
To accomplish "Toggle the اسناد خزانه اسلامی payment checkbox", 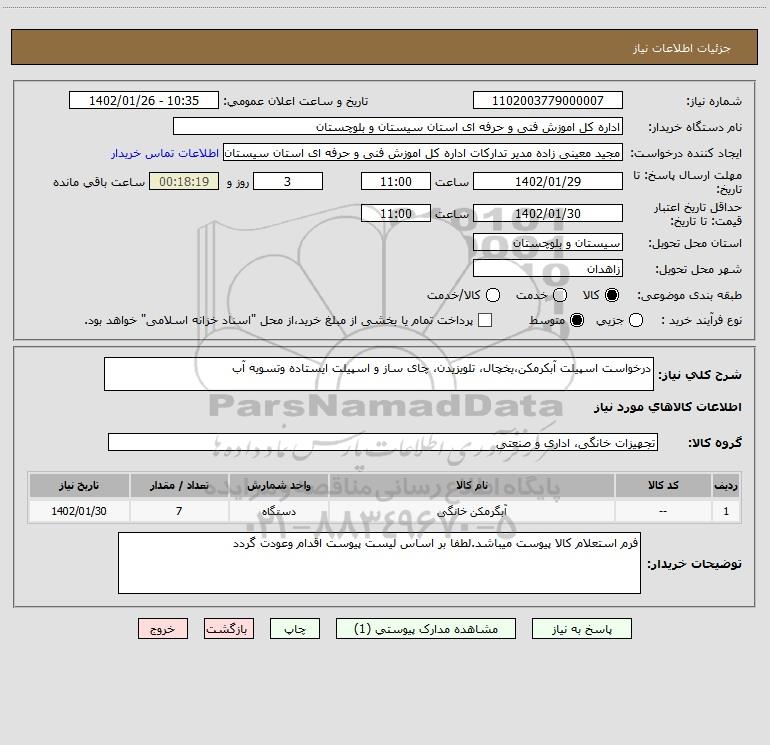I will 485,320.
